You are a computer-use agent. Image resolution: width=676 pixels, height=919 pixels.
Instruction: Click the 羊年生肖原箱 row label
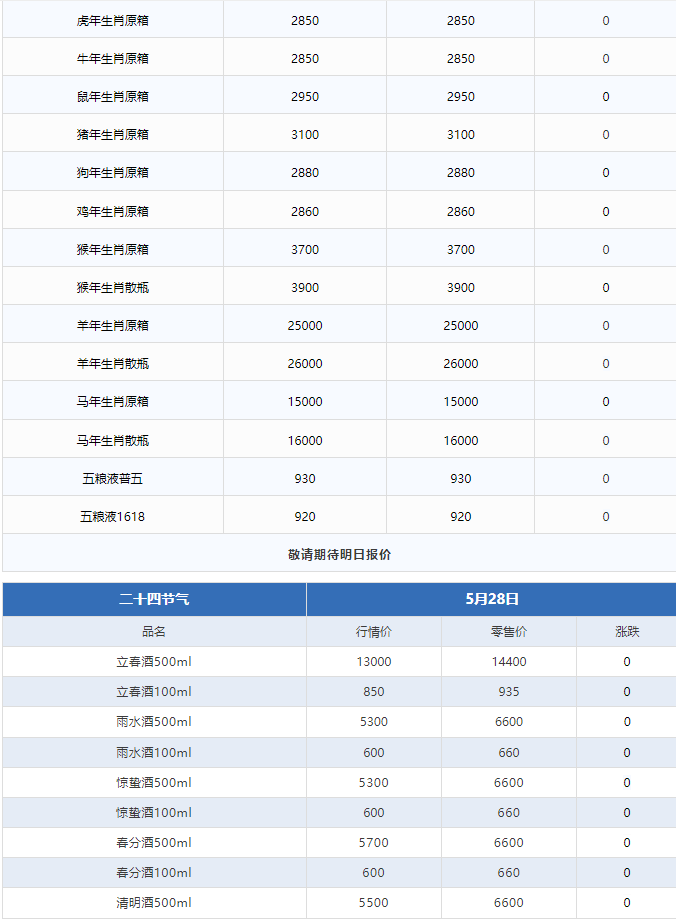(113, 326)
